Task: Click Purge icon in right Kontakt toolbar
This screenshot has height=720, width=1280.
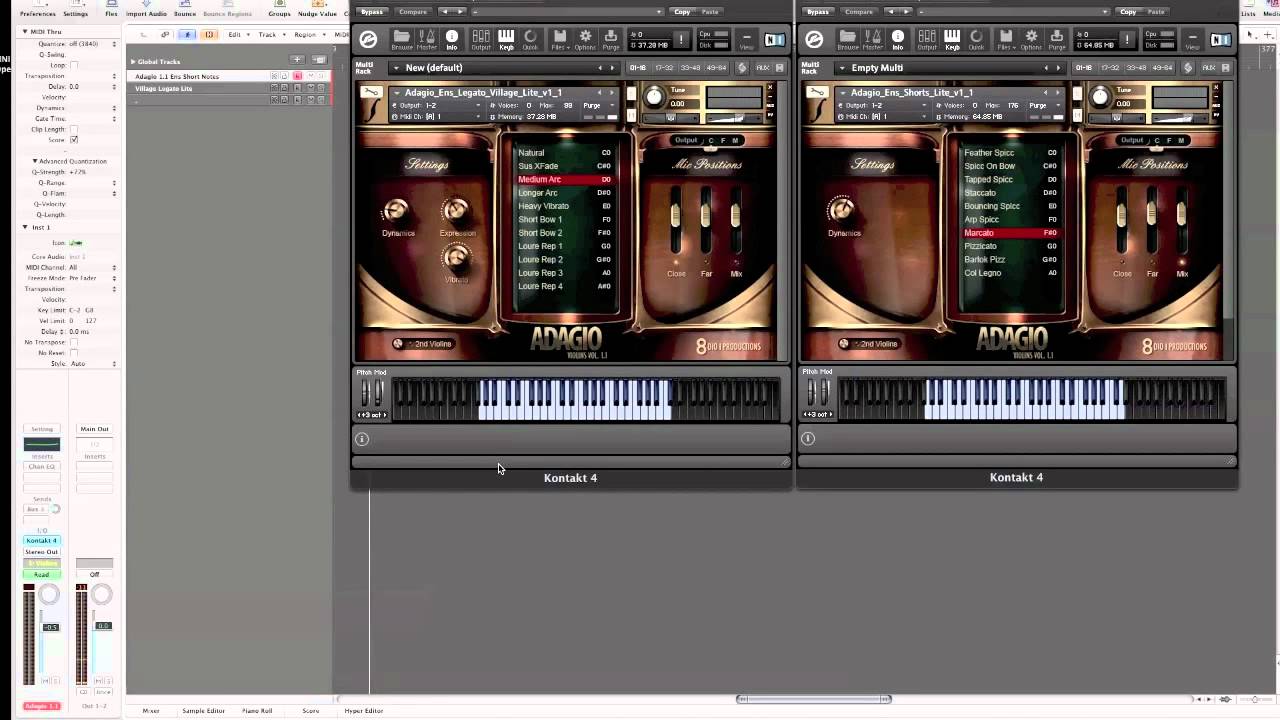Action: tap(1057, 39)
